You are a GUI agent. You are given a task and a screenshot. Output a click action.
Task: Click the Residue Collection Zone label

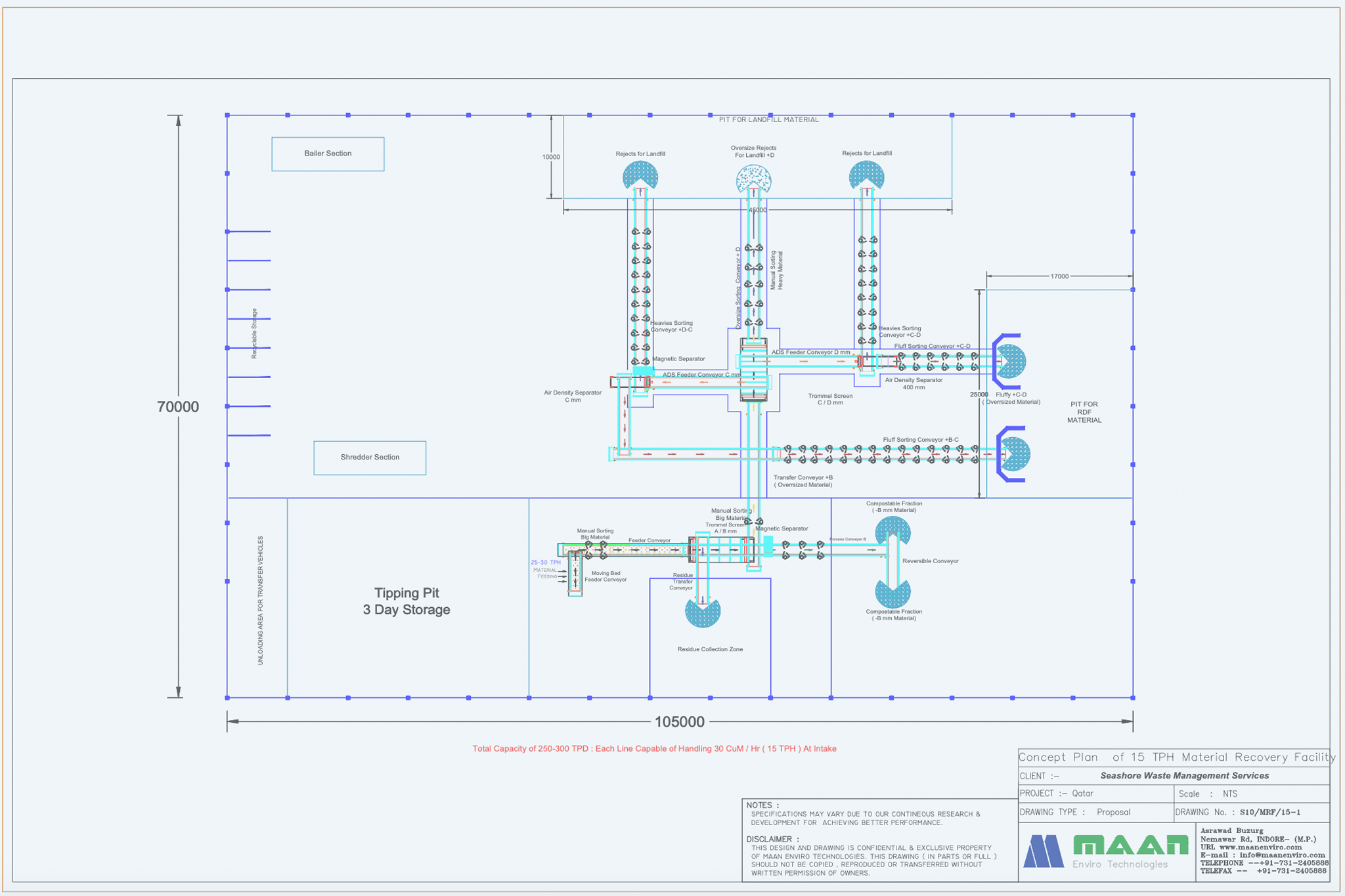(710, 649)
